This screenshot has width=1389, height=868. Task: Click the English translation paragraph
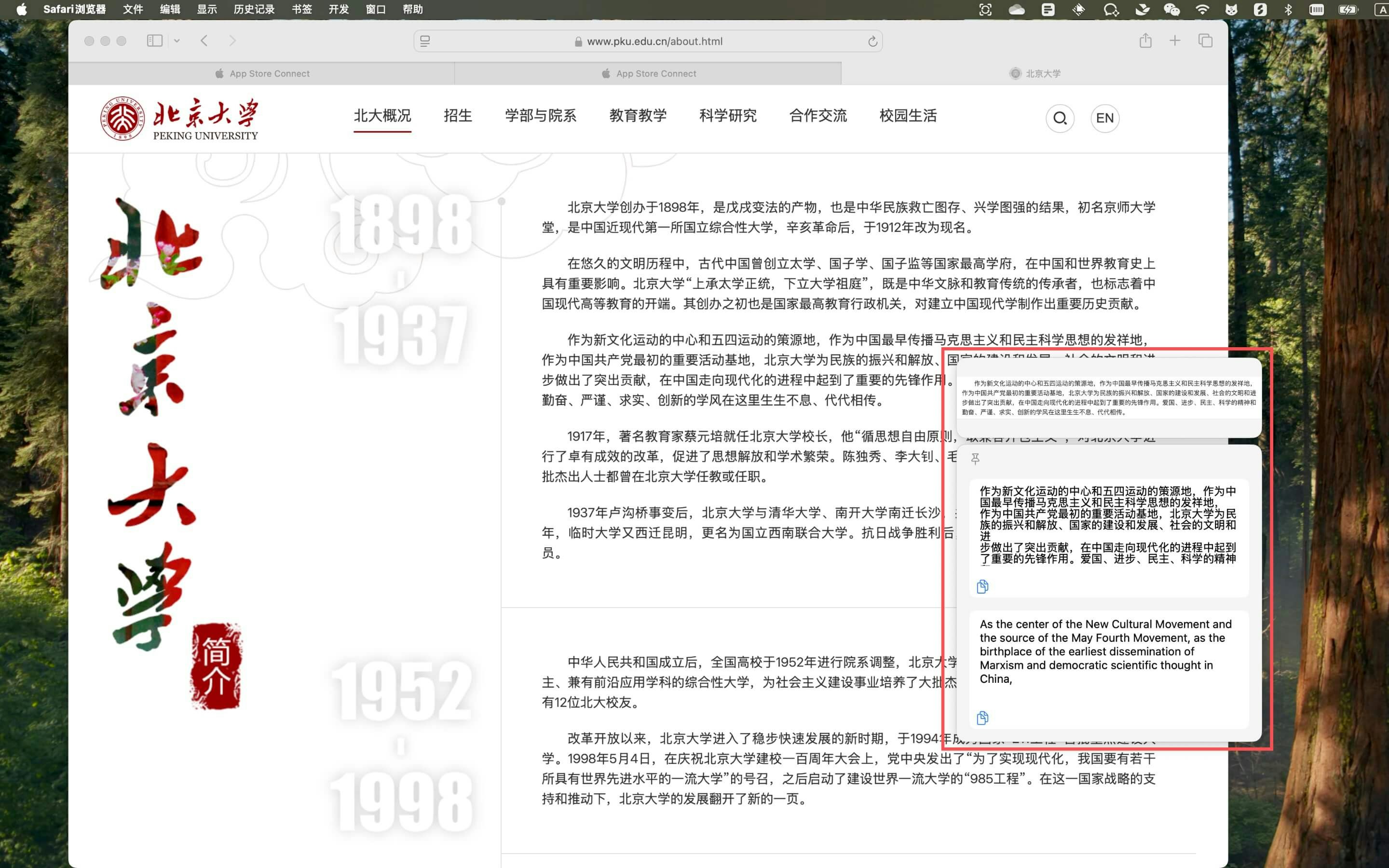tap(1106, 651)
